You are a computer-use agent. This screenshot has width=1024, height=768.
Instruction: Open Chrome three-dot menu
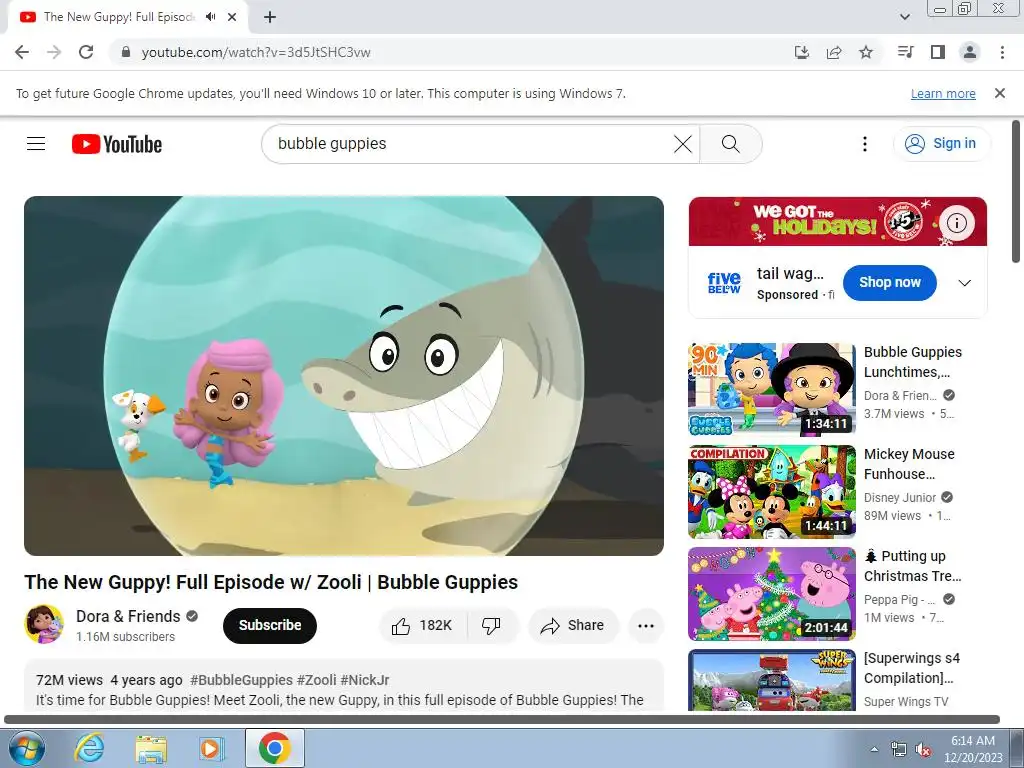(1002, 52)
